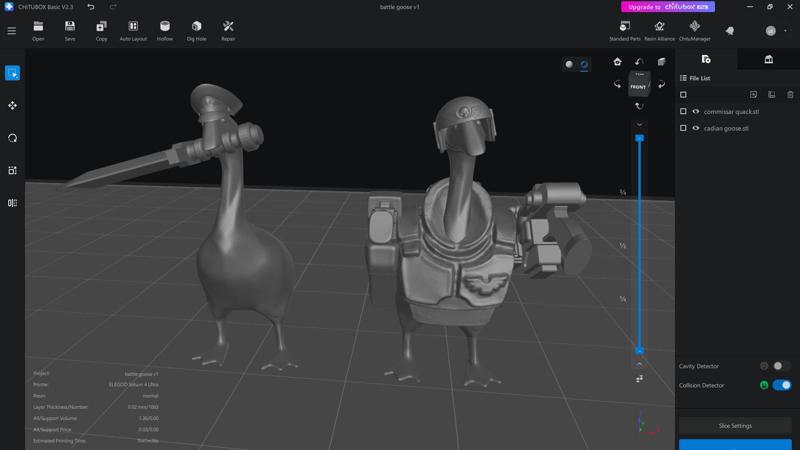Tick checkbox for commissar quack.stl
Image resolution: width=800 pixels, height=450 pixels.
point(683,111)
